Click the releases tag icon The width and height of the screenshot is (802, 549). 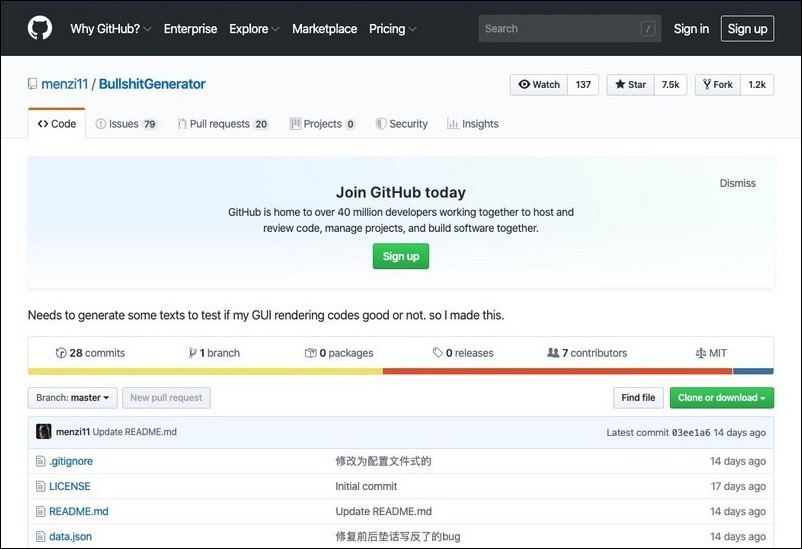tap(438, 353)
